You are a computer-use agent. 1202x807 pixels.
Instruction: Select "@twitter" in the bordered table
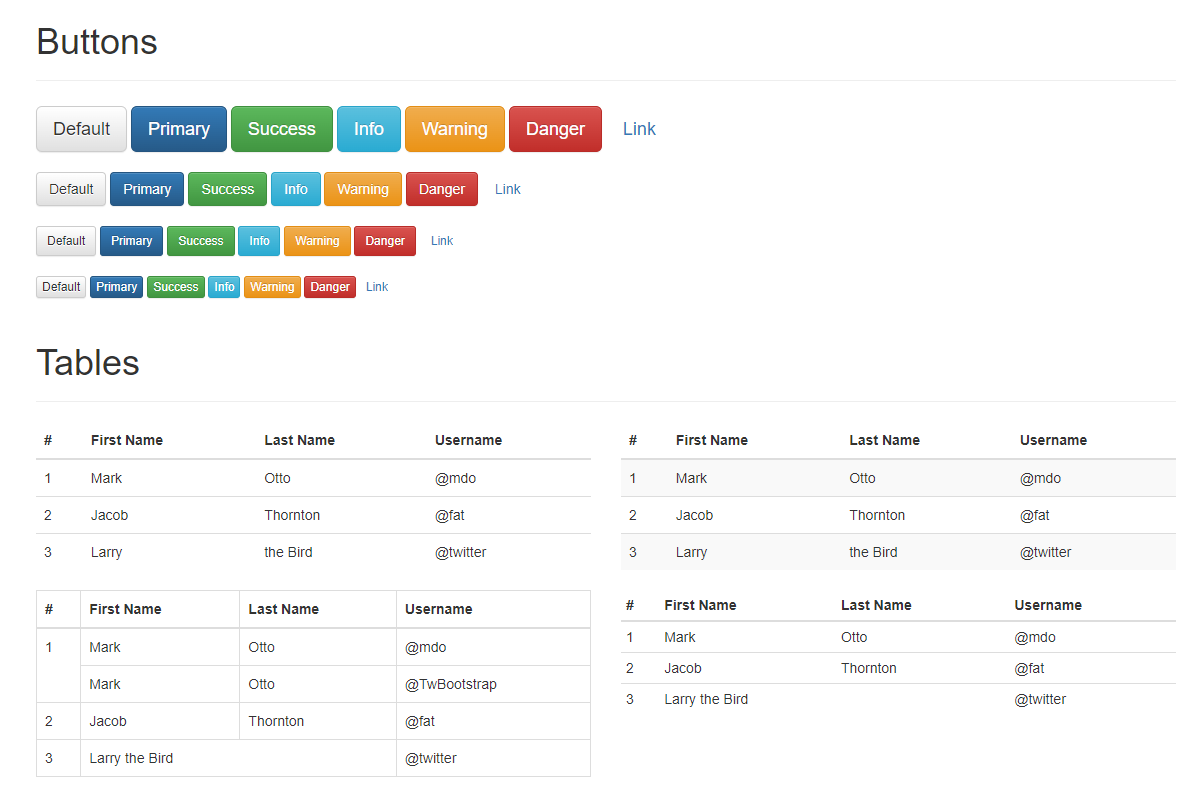point(431,758)
